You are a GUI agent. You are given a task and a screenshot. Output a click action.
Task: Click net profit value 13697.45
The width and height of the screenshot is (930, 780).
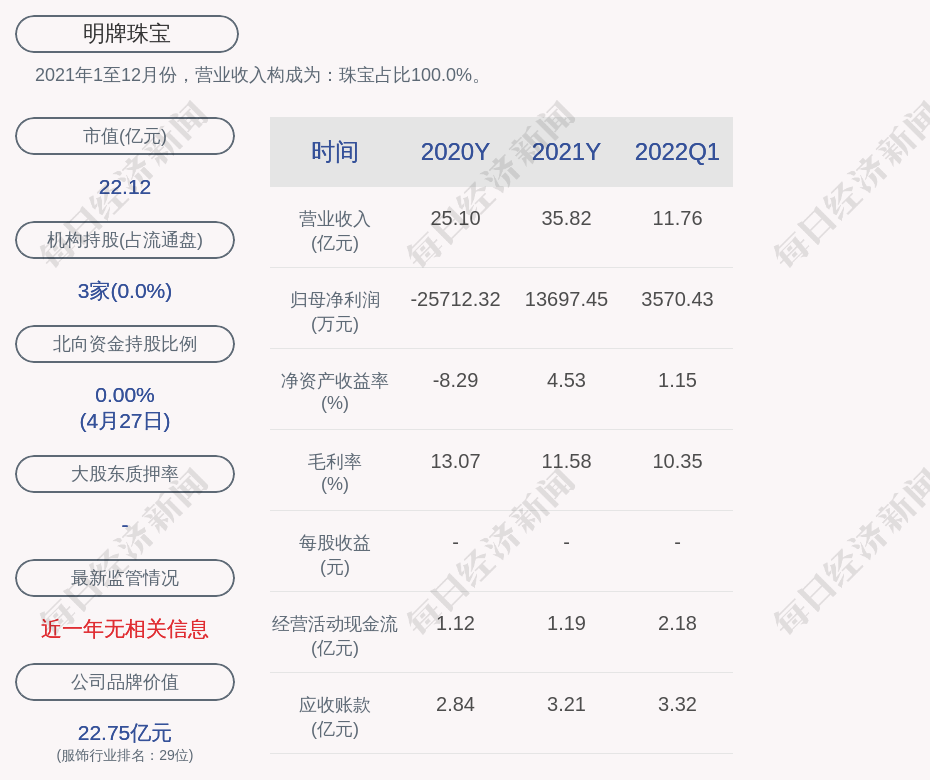(x=566, y=300)
